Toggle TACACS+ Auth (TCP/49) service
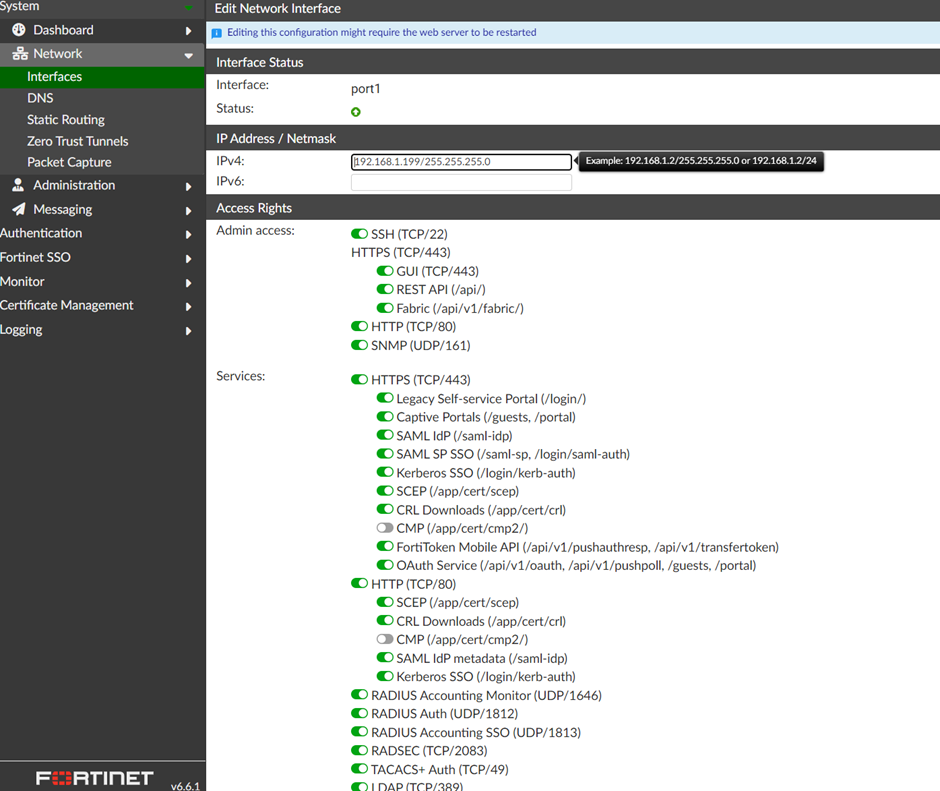This screenshot has width=940, height=791. [x=359, y=769]
